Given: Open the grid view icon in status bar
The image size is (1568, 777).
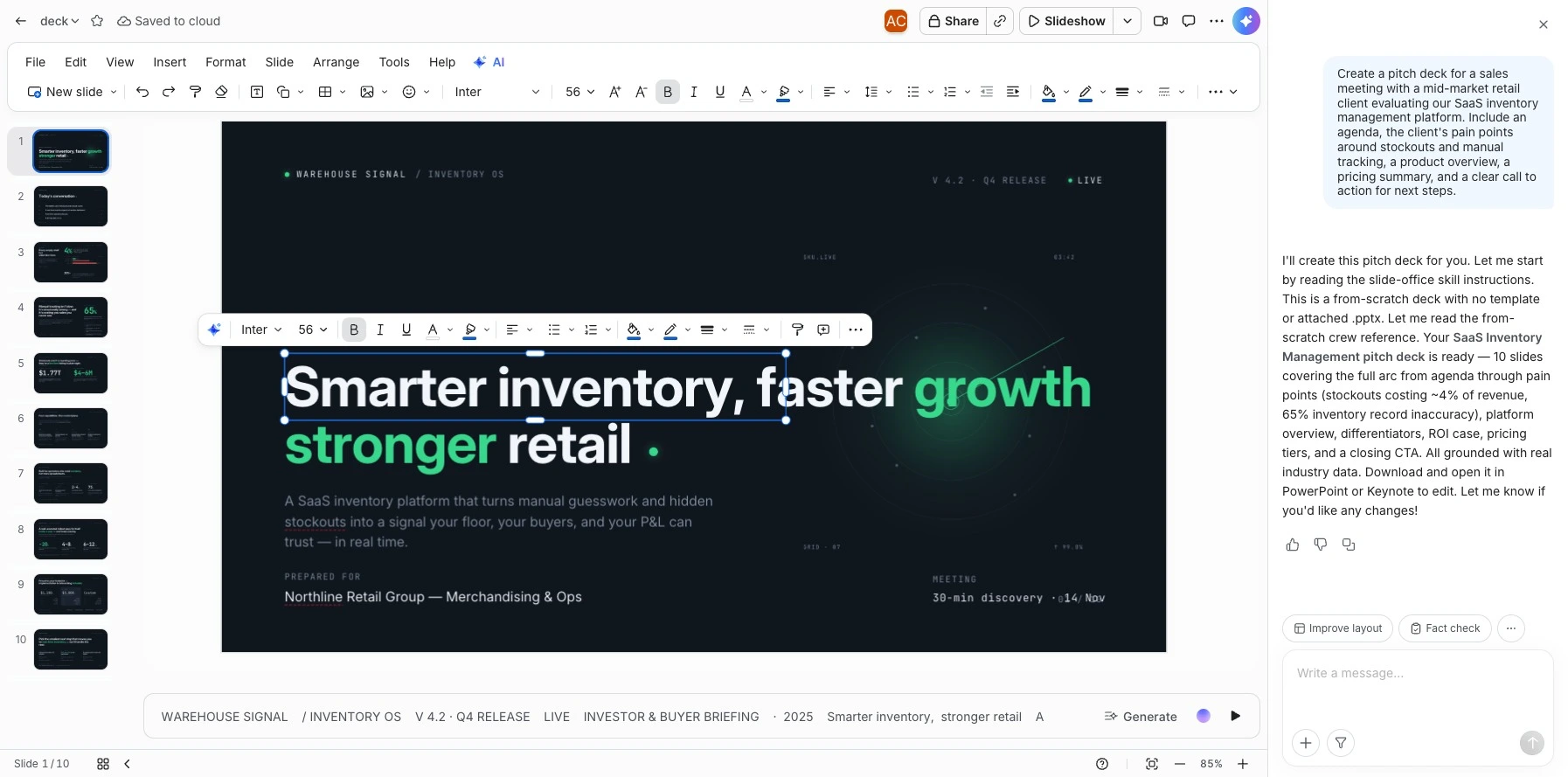Looking at the screenshot, I should coord(103,764).
